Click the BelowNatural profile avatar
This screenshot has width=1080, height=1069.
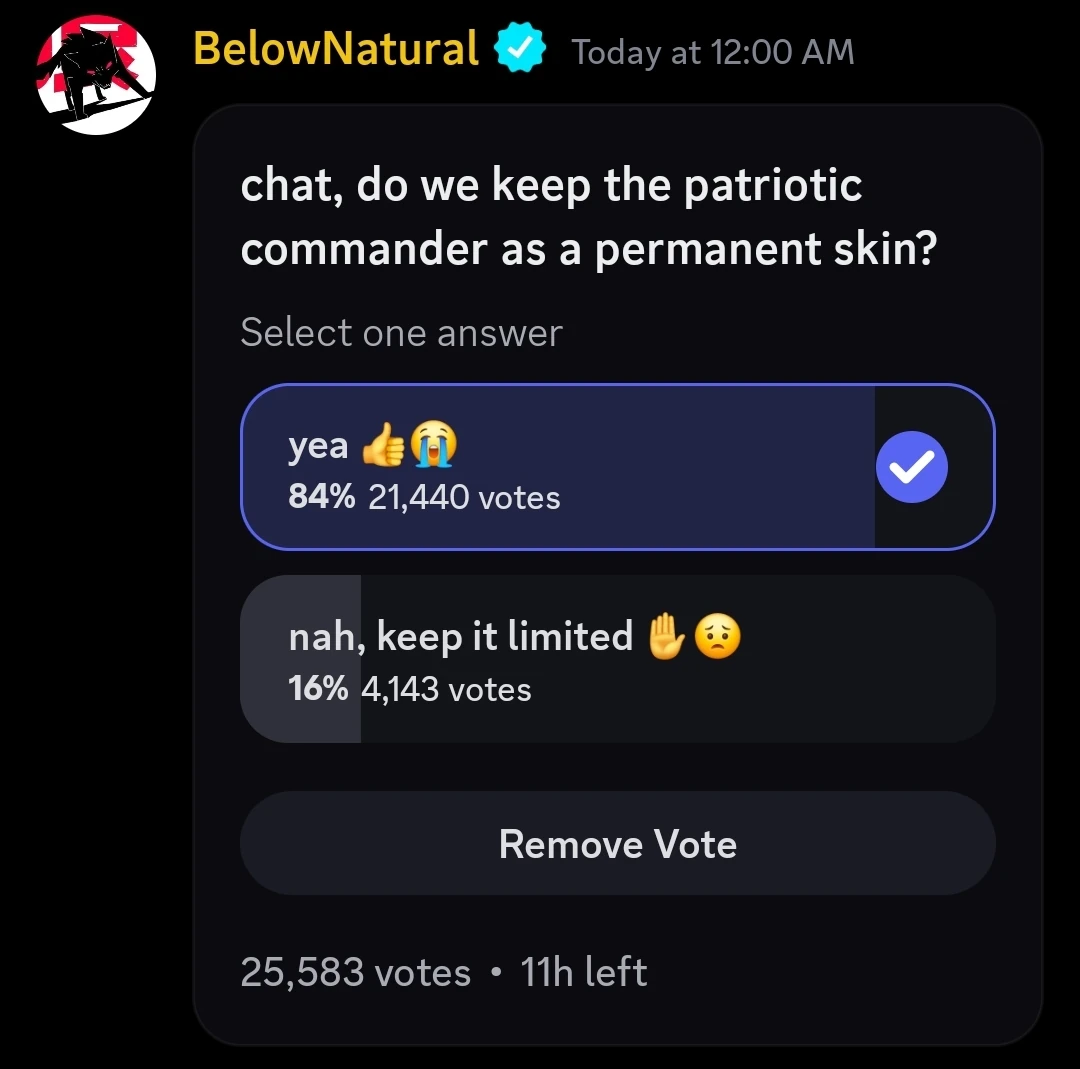coord(96,75)
